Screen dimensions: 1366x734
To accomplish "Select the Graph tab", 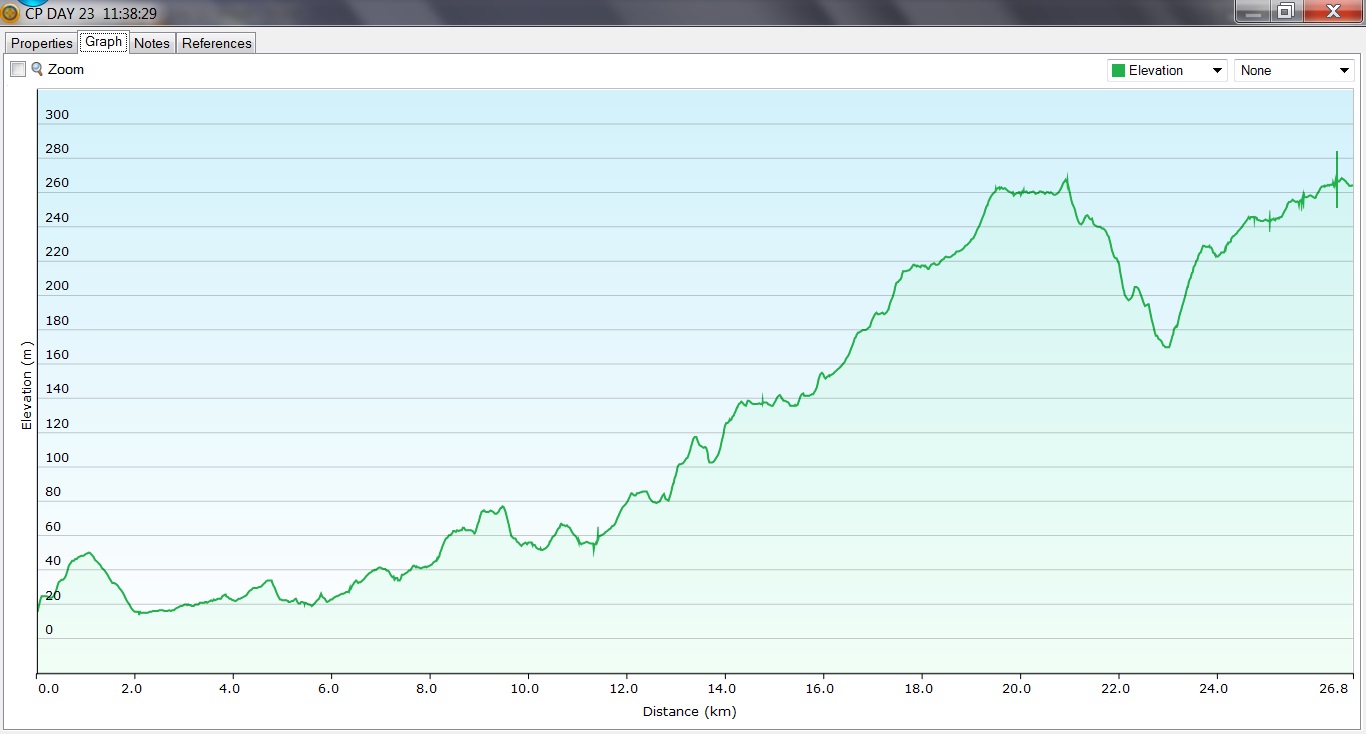I will [103, 42].
